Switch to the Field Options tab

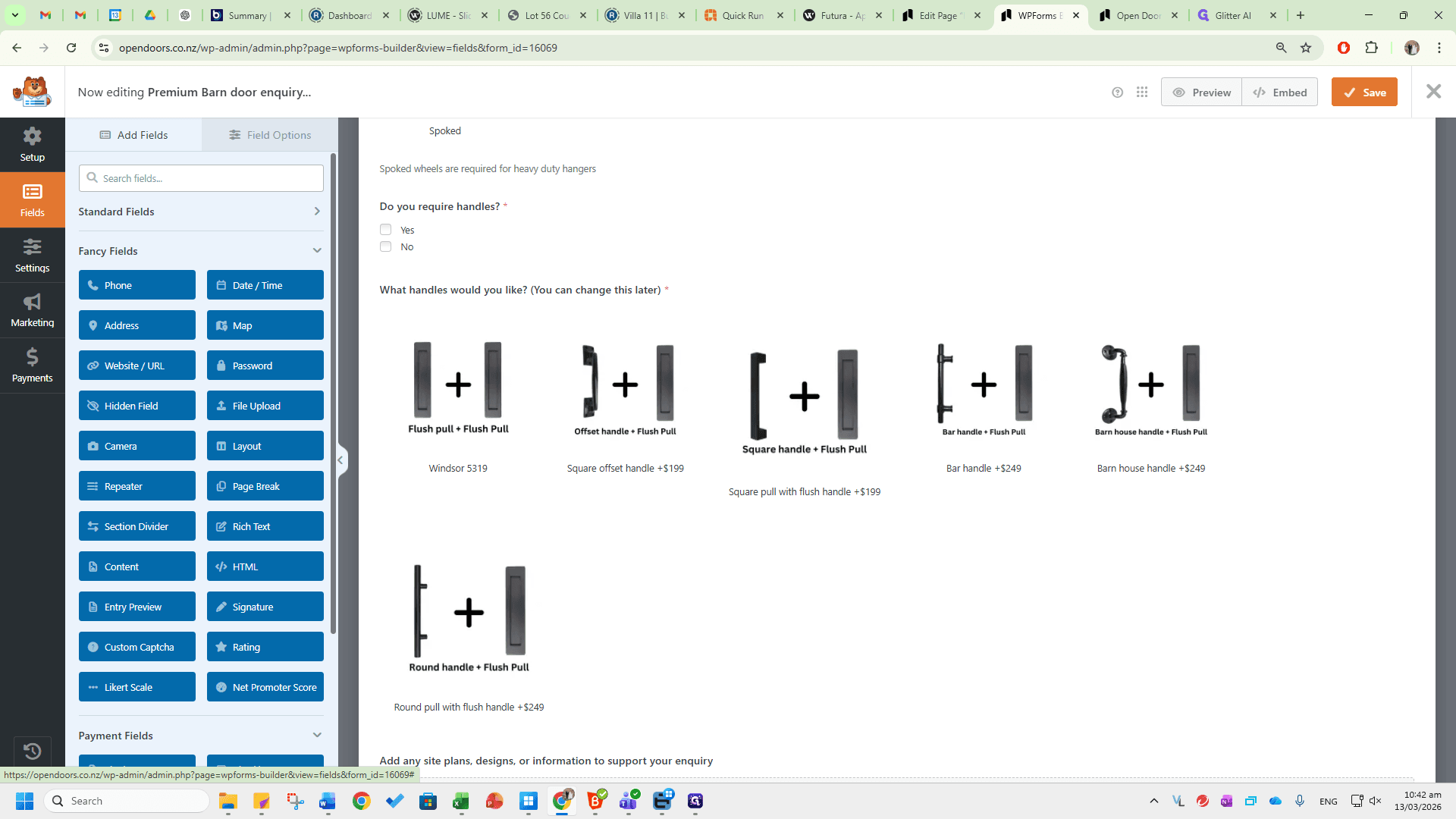coord(270,135)
